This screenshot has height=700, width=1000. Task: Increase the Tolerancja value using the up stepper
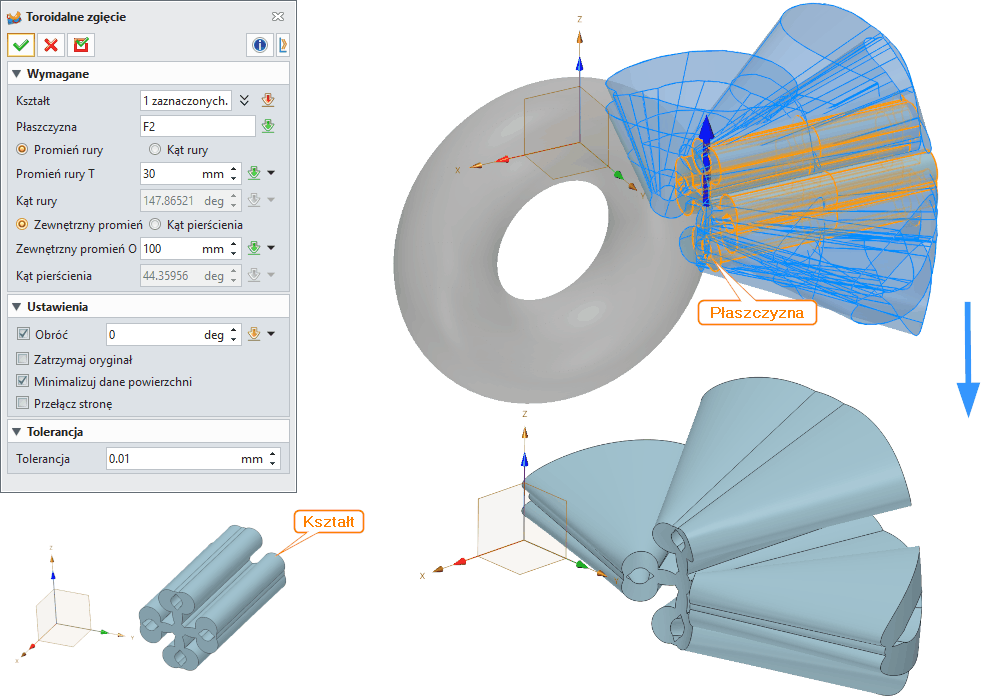pyautogui.click(x=273, y=454)
